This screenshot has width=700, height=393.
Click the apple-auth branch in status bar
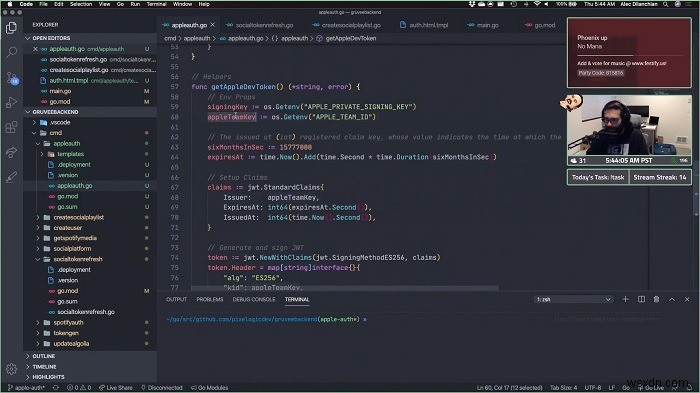tap(26, 388)
